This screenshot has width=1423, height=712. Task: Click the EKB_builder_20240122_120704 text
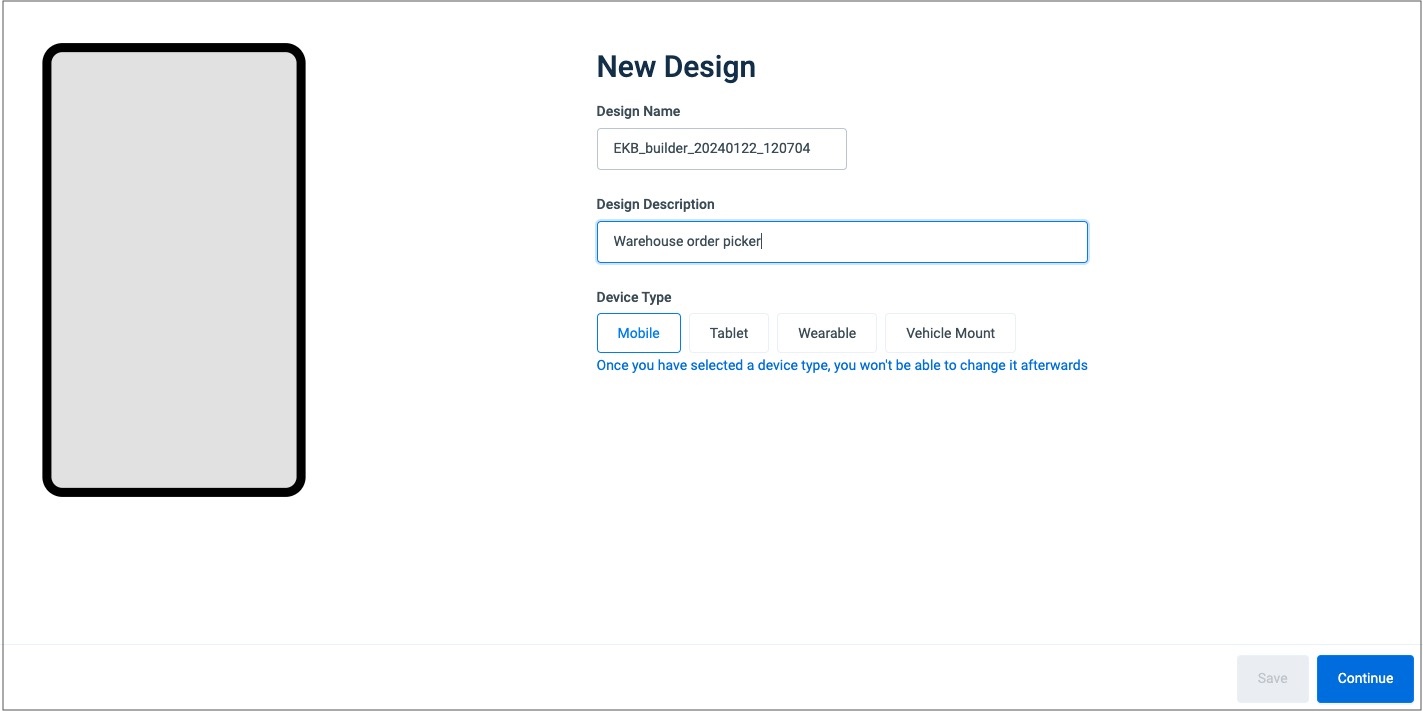[711, 149]
